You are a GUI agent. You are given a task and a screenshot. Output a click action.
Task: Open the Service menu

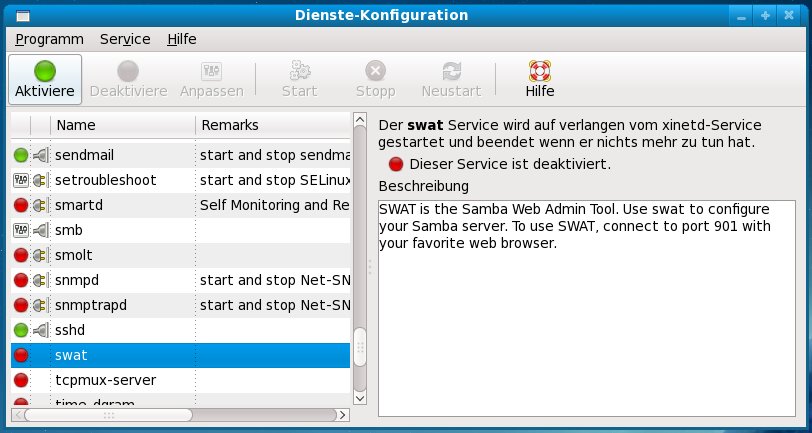[125, 39]
